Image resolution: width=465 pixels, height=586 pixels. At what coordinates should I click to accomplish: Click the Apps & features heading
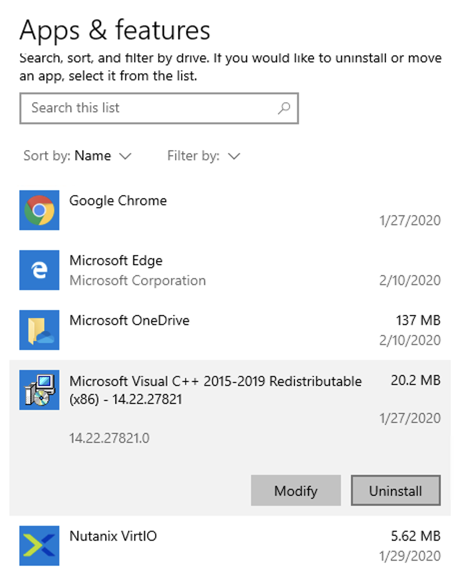(x=115, y=30)
